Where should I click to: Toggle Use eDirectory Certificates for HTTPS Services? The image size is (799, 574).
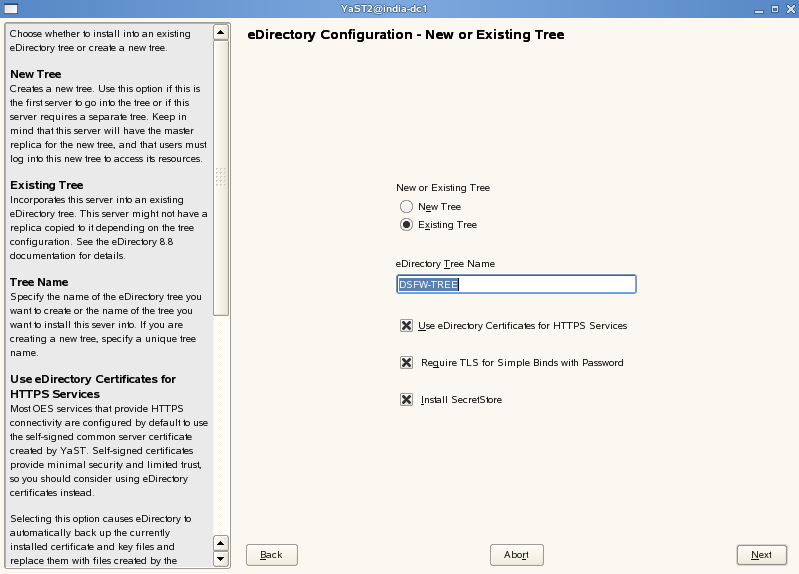[x=406, y=325]
